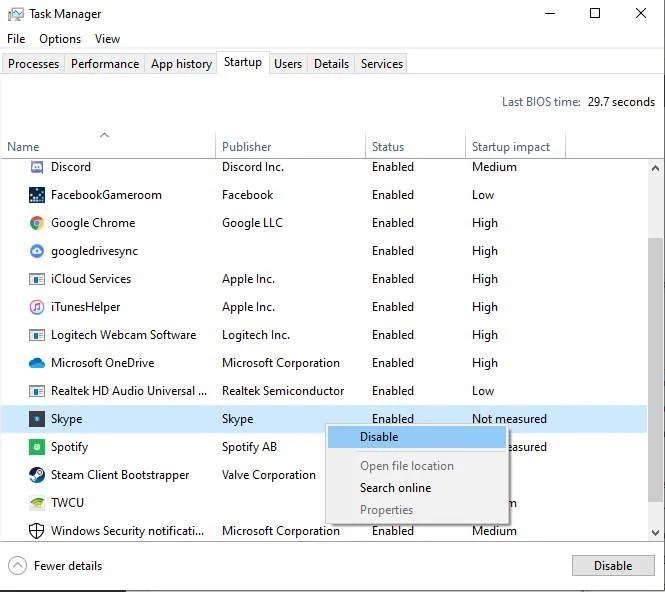
Task: Click Properties in the context menu
Action: tap(417, 510)
